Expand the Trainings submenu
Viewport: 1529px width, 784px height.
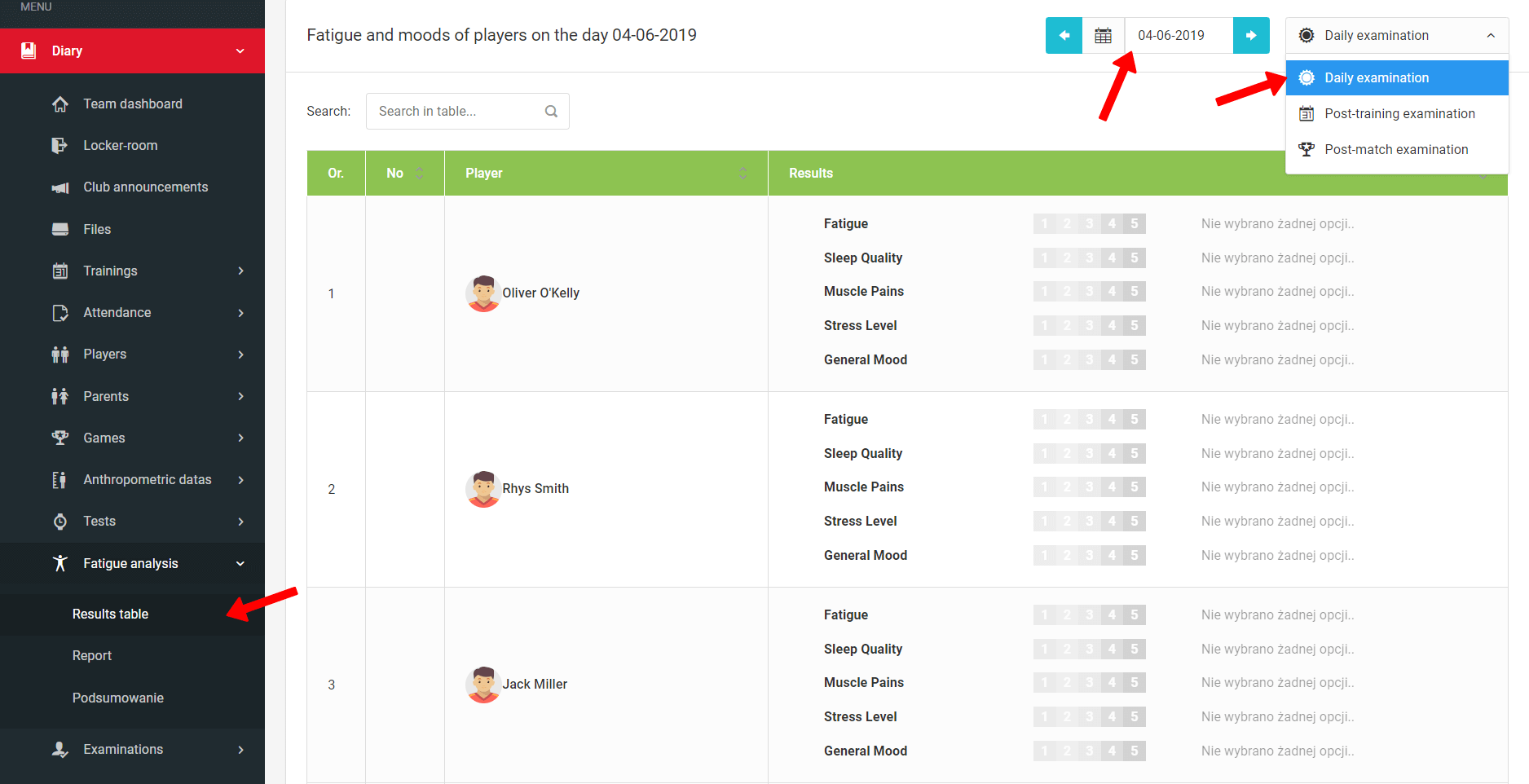click(x=240, y=271)
